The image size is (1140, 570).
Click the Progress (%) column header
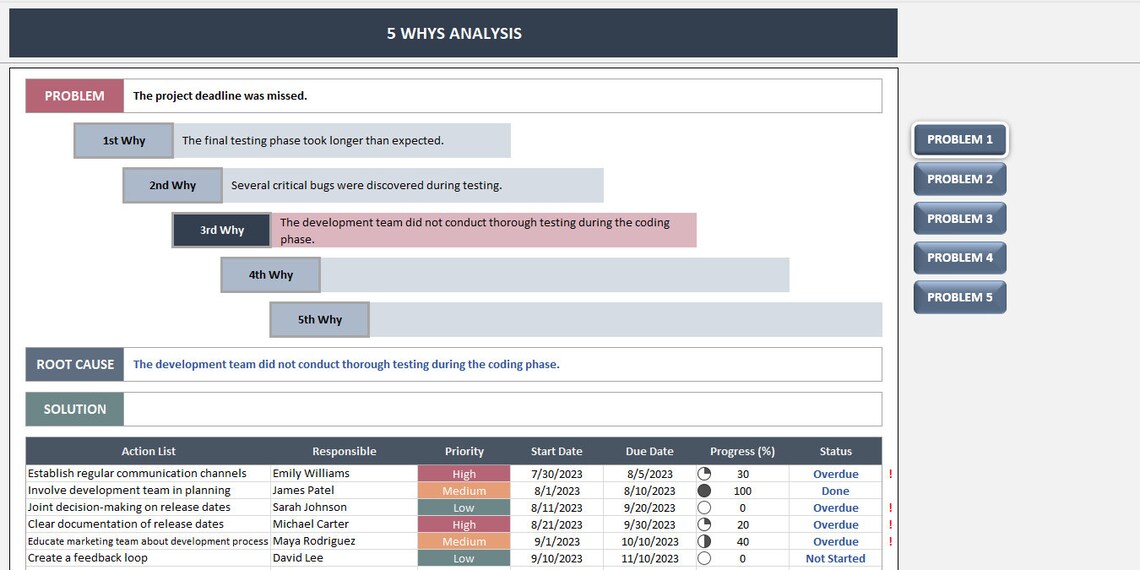point(742,451)
